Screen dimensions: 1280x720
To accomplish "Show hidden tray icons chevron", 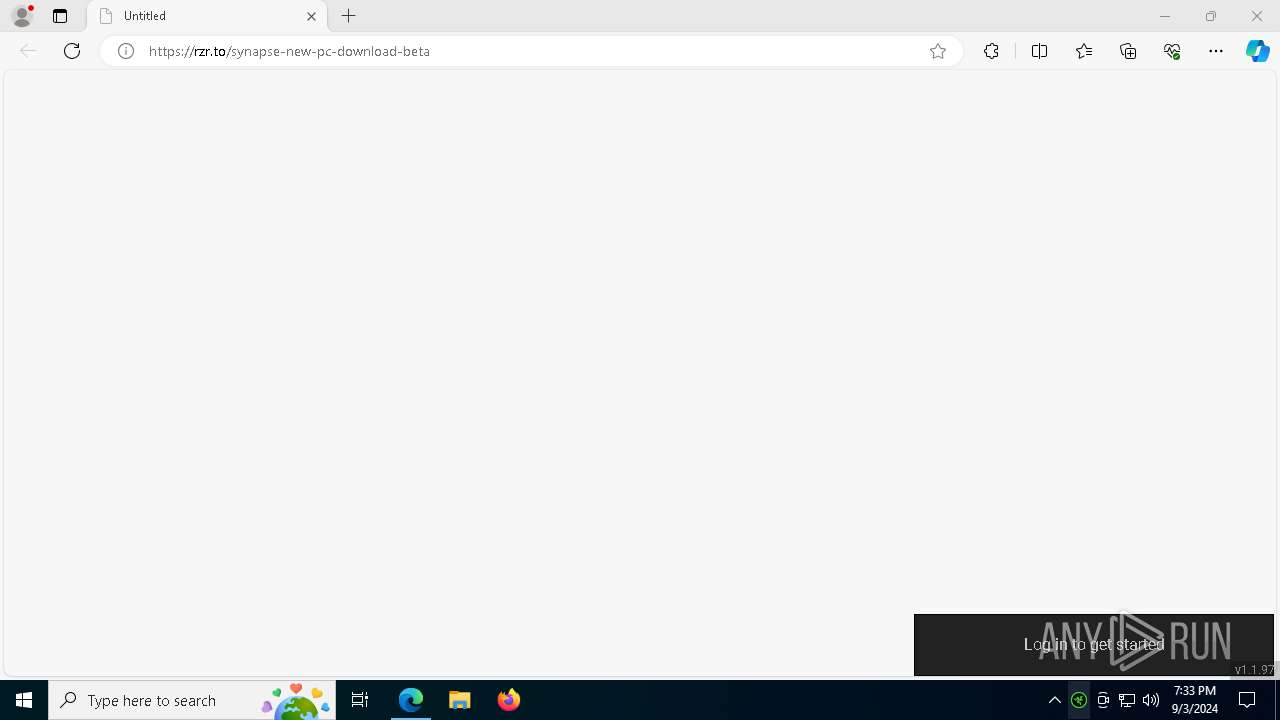I will [x=1055, y=700].
